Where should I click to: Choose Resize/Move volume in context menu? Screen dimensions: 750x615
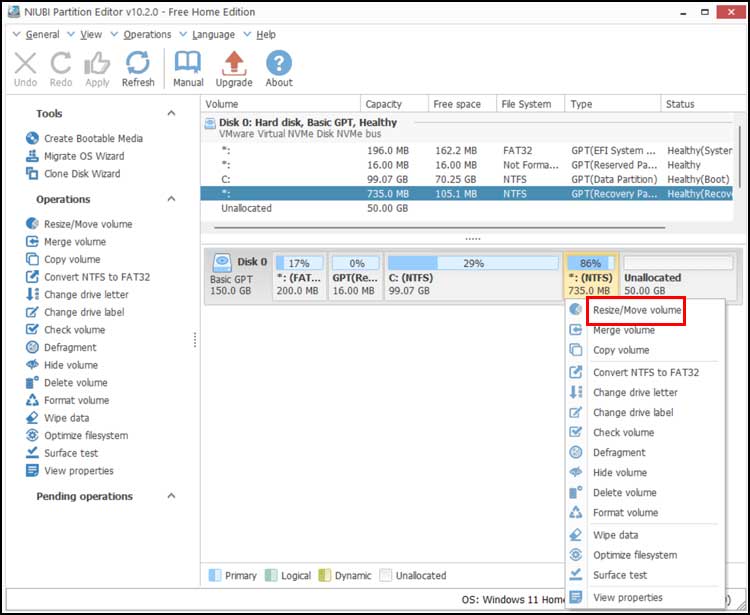click(645, 310)
